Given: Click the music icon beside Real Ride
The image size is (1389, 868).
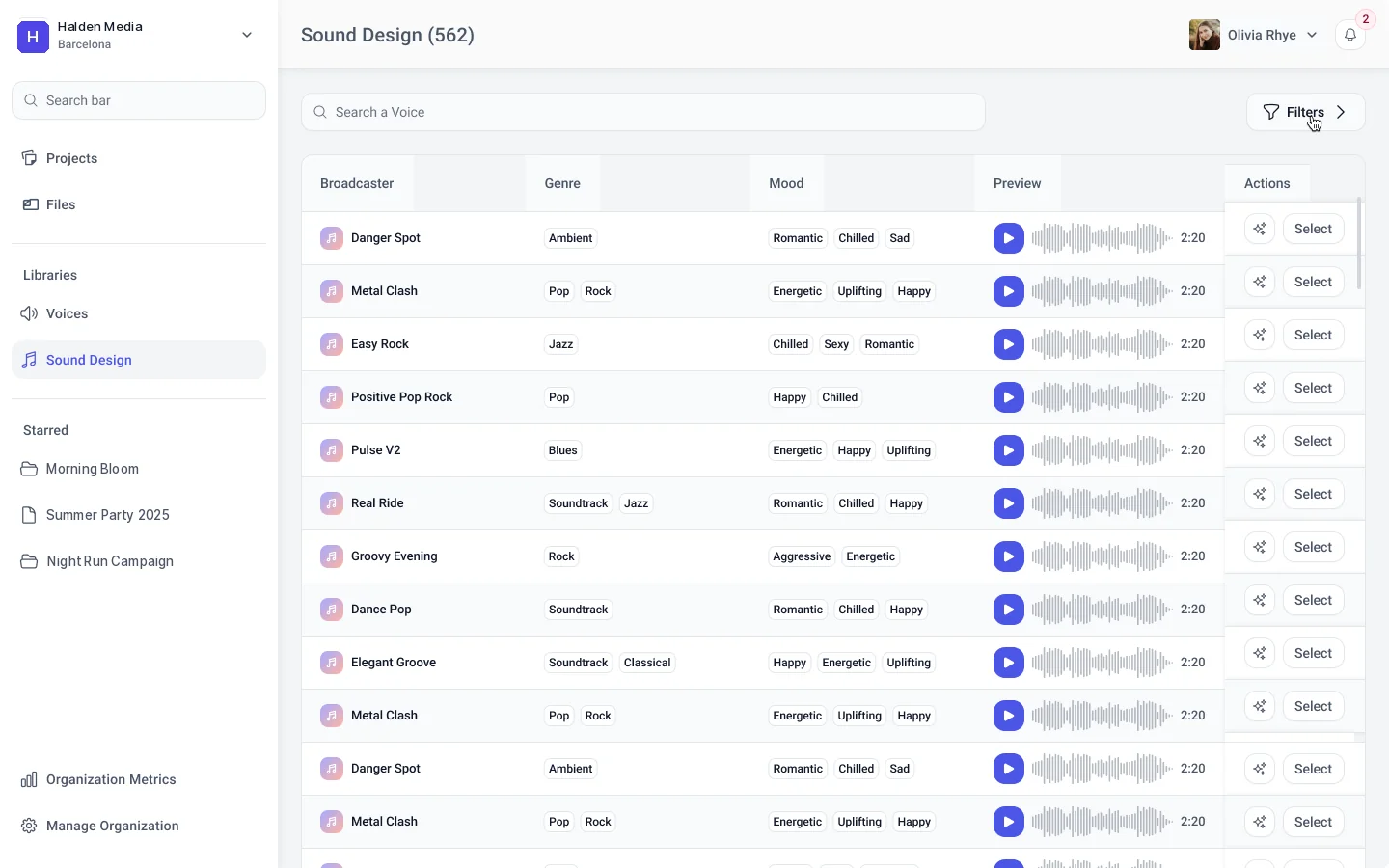Looking at the screenshot, I should [x=332, y=503].
